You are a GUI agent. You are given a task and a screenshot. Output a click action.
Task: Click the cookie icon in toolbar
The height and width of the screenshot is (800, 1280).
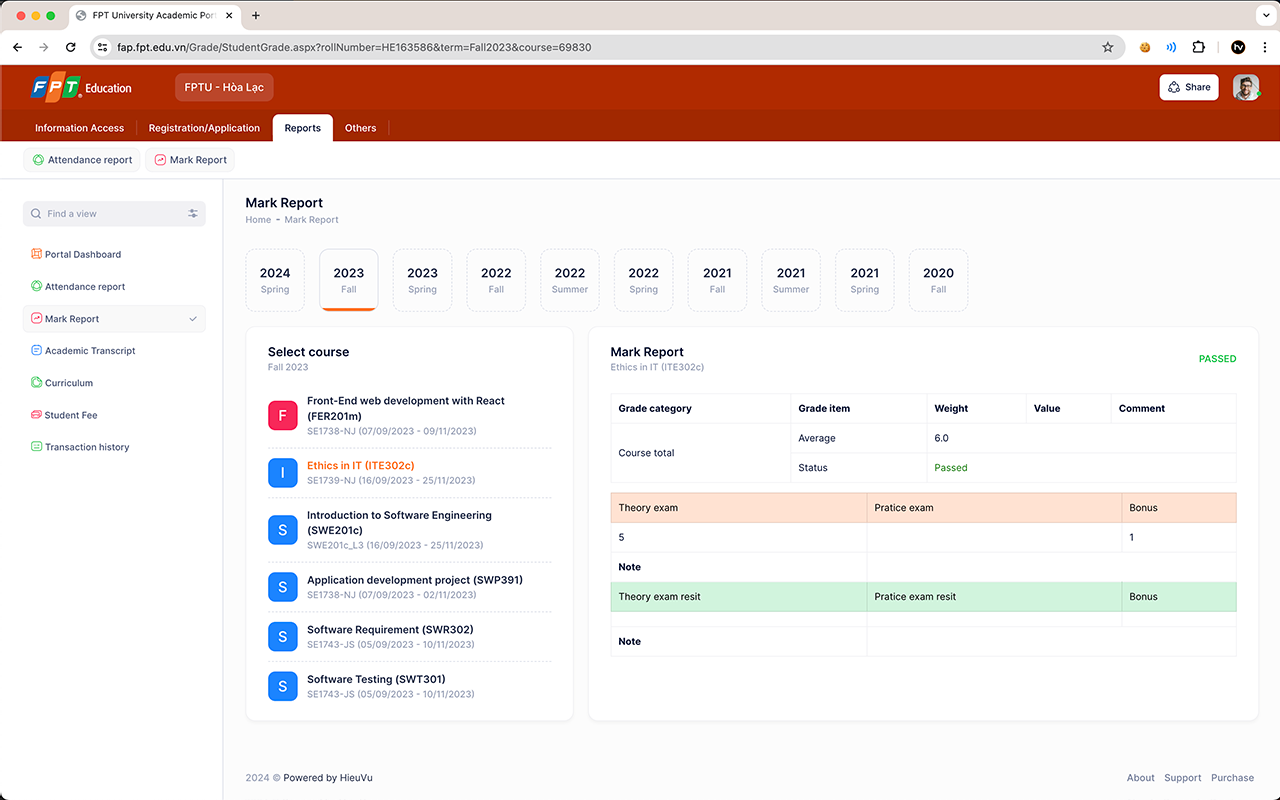click(1145, 47)
